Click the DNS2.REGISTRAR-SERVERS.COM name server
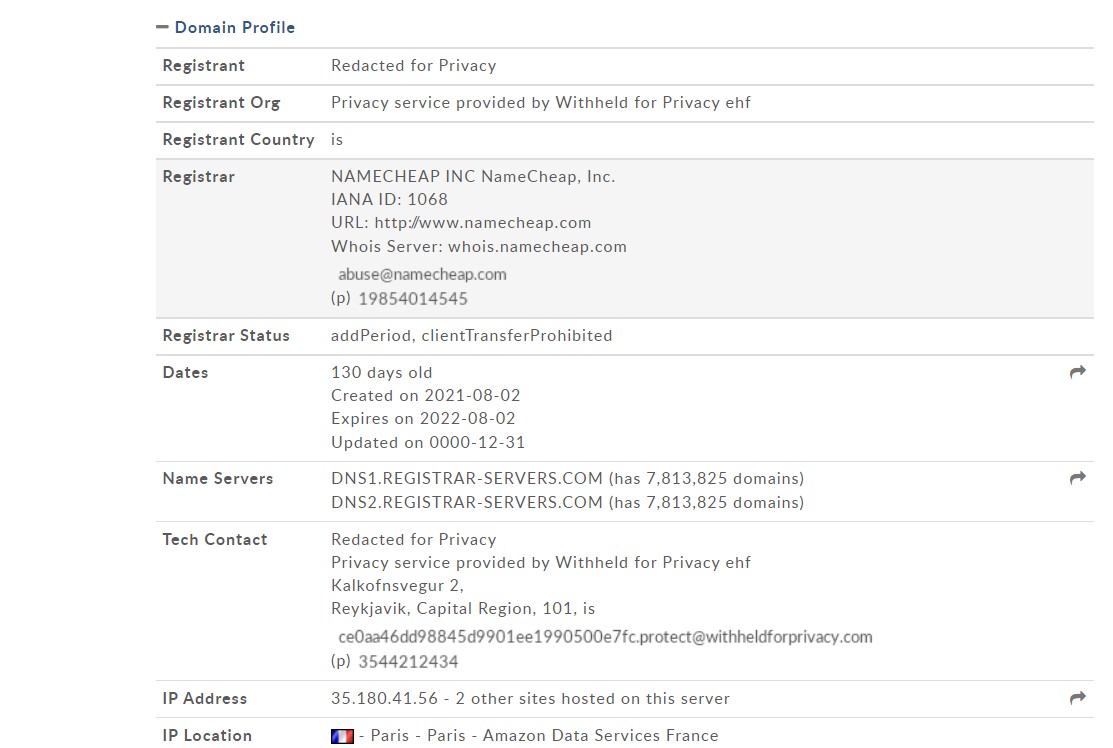The width and height of the screenshot is (1113, 748). point(467,503)
